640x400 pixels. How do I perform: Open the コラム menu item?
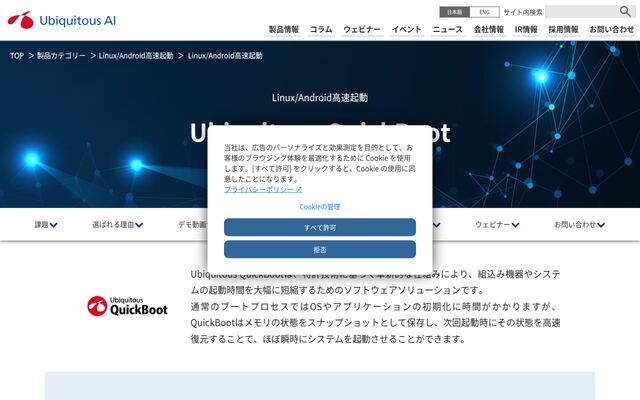pyautogui.click(x=321, y=29)
